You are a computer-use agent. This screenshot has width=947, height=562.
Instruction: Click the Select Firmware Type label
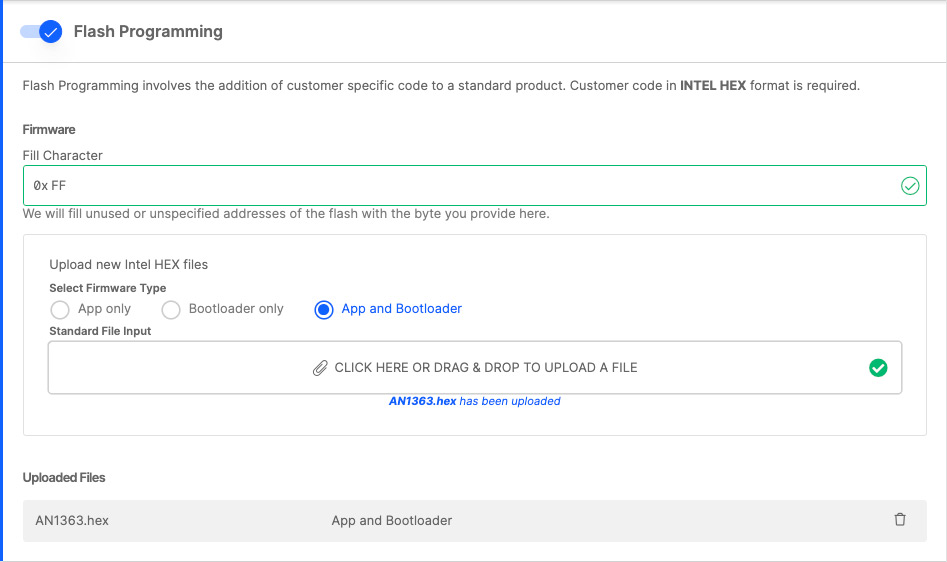point(108,288)
